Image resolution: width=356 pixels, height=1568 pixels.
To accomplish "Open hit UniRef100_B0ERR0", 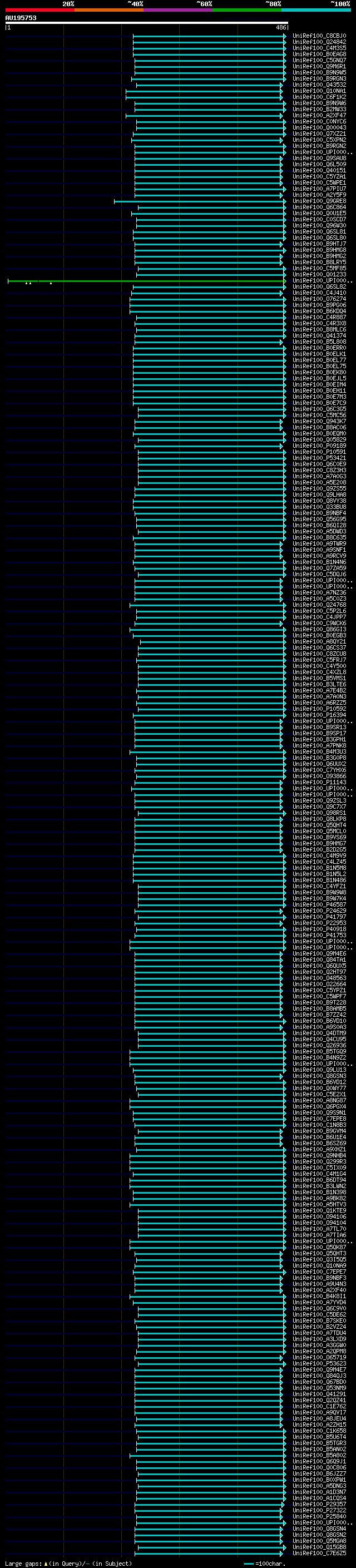I will tap(319, 348).
